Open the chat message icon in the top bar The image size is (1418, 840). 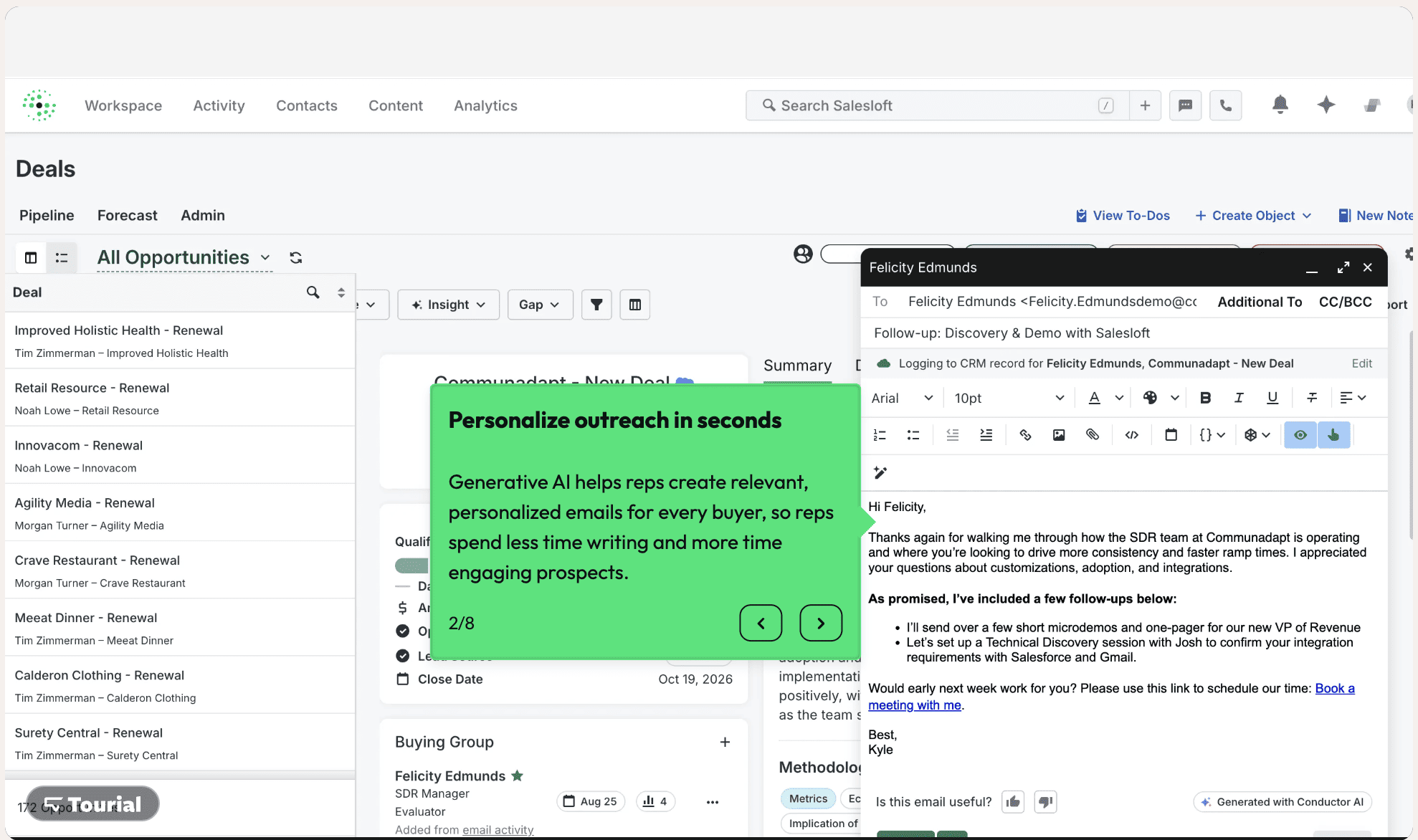[1185, 105]
